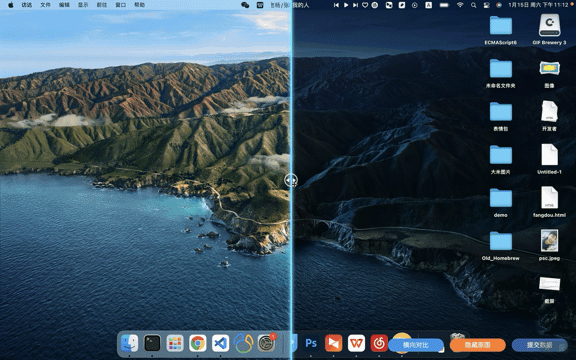The width and height of the screenshot is (576, 360).
Task: Click the 提交数据 button
Action: click(x=540, y=345)
